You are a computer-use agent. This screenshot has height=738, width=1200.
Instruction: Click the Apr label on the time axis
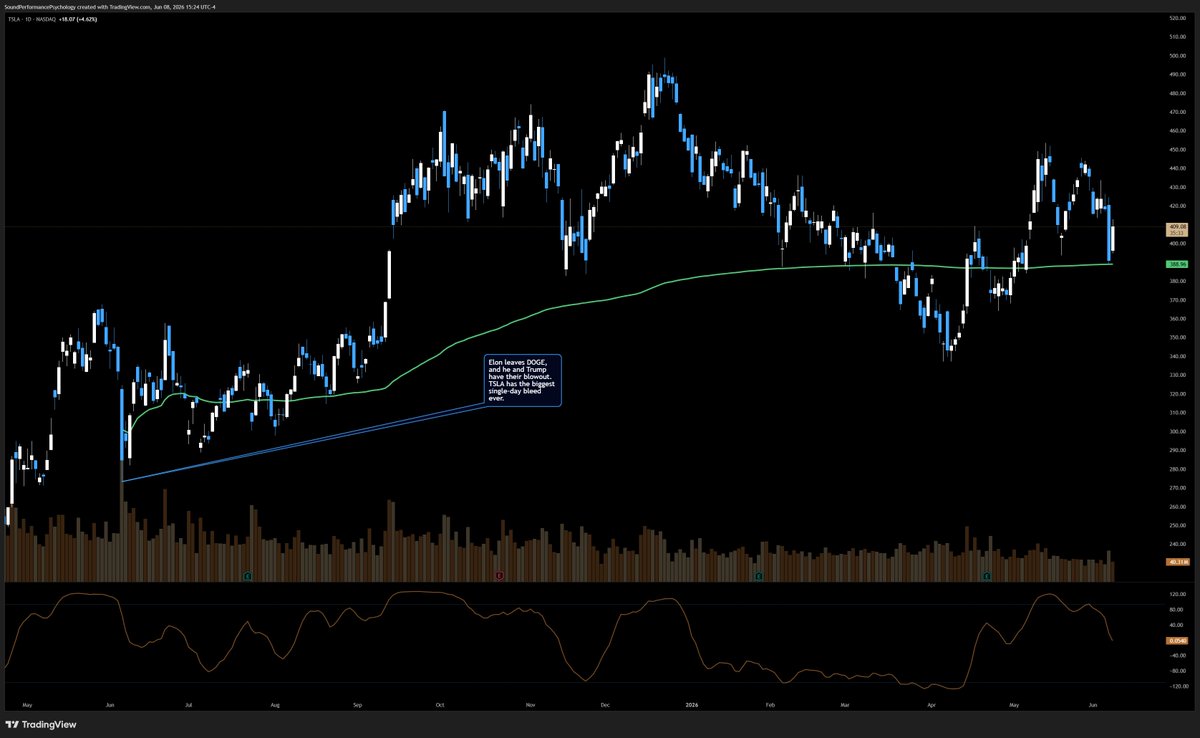point(932,704)
